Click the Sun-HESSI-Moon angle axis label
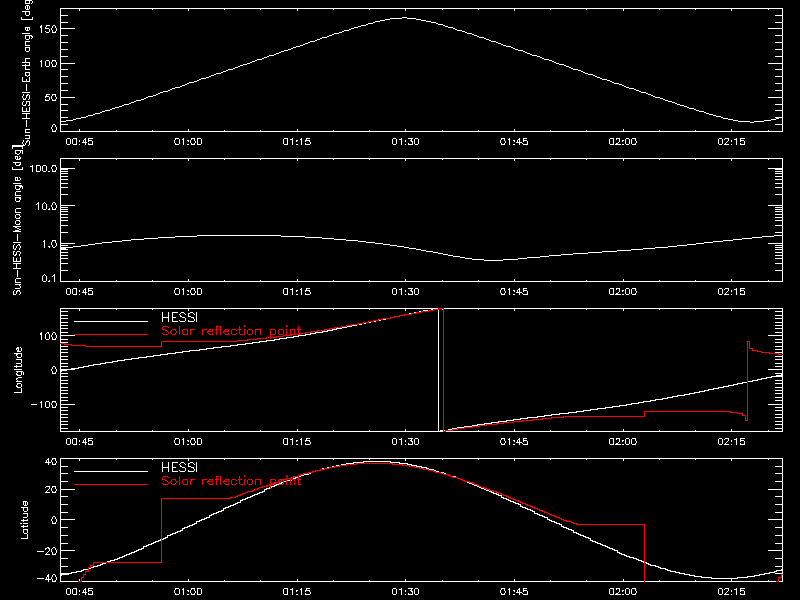 pyautogui.click(x=18, y=220)
